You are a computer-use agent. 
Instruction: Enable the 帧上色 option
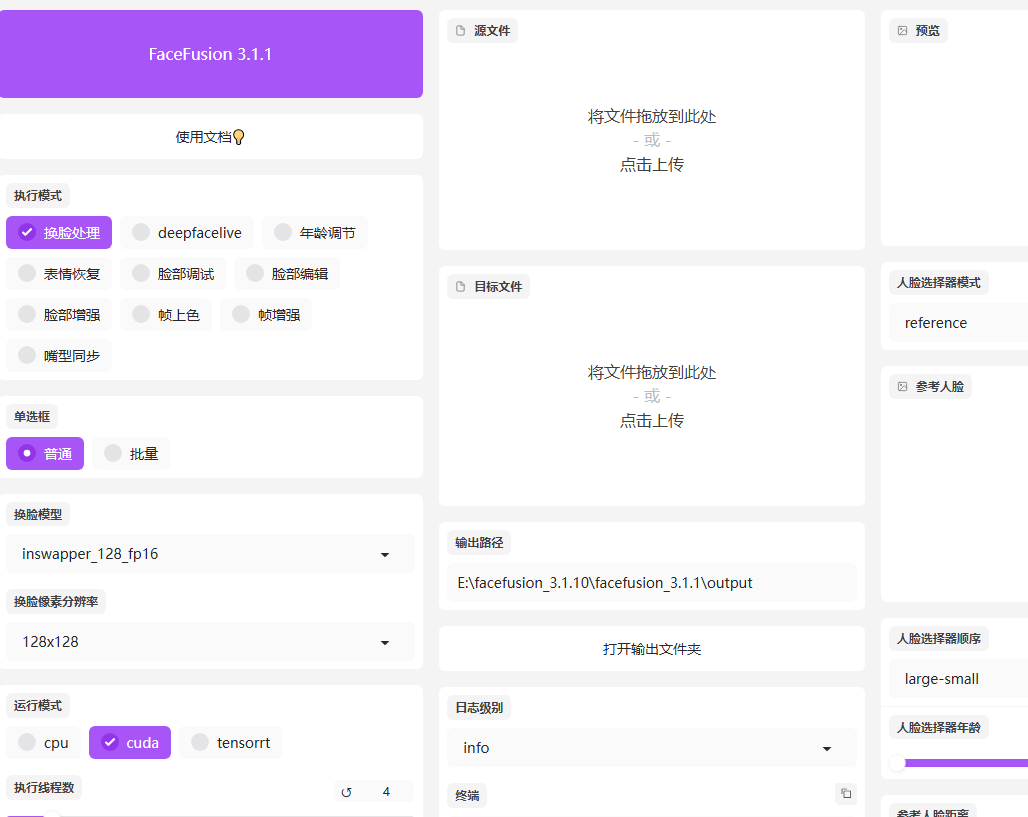pyautogui.click(x=166, y=315)
